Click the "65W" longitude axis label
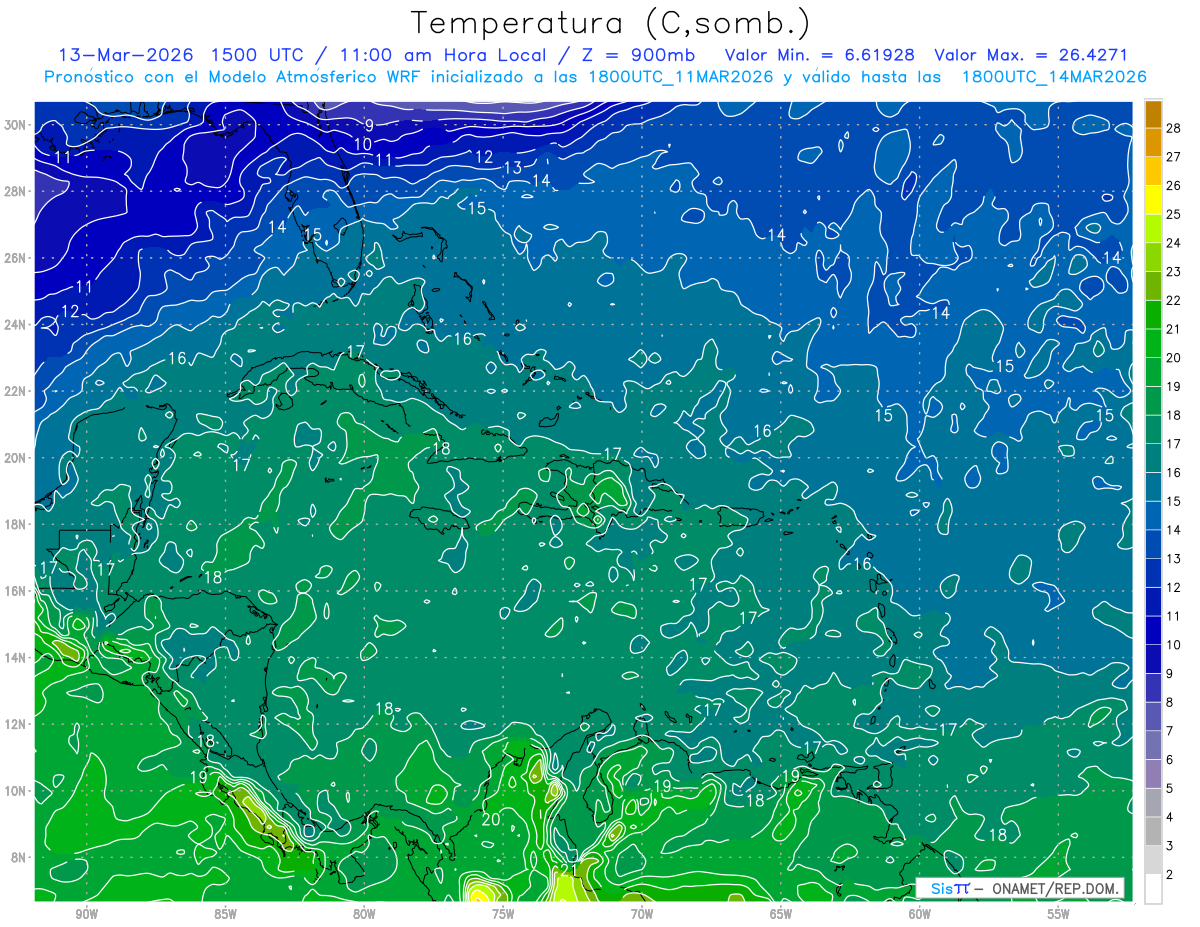The width and height of the screenshot is (1200, 927). tap(781, 914)
